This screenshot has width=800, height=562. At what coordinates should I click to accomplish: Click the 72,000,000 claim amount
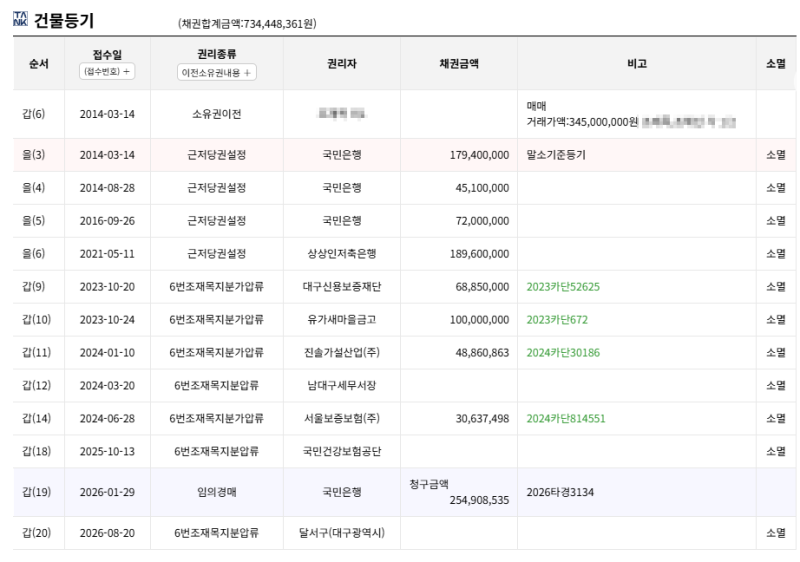482,221
